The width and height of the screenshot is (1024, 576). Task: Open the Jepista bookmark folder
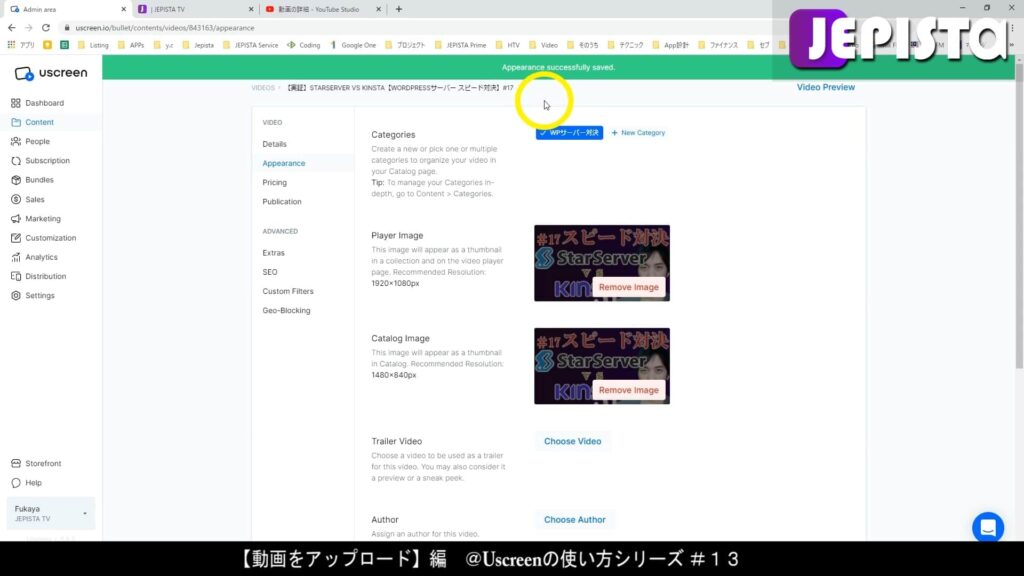pyautogui.click(x=198, y=45)
